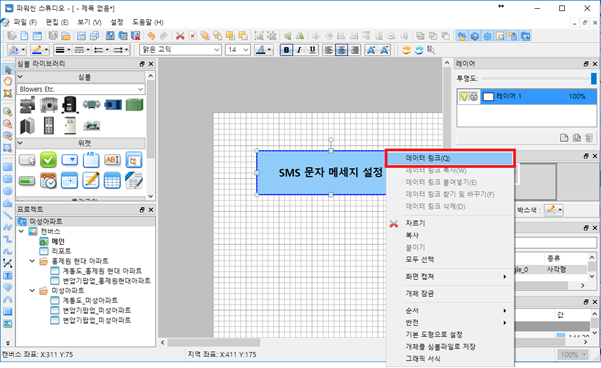601x368 pixels.
Task: Set text alignment to right
Action: [355, 50]
